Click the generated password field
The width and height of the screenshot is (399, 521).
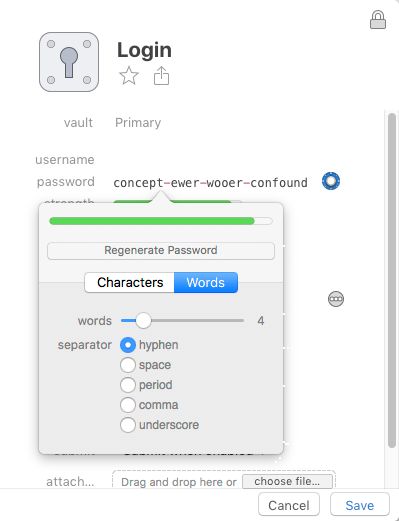point(210,183)
